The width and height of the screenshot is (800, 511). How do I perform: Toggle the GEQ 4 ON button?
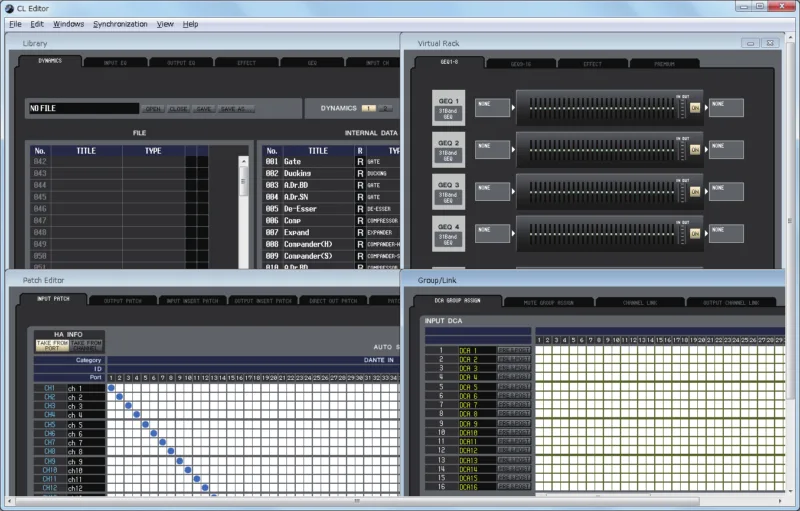tap(695, 234)
